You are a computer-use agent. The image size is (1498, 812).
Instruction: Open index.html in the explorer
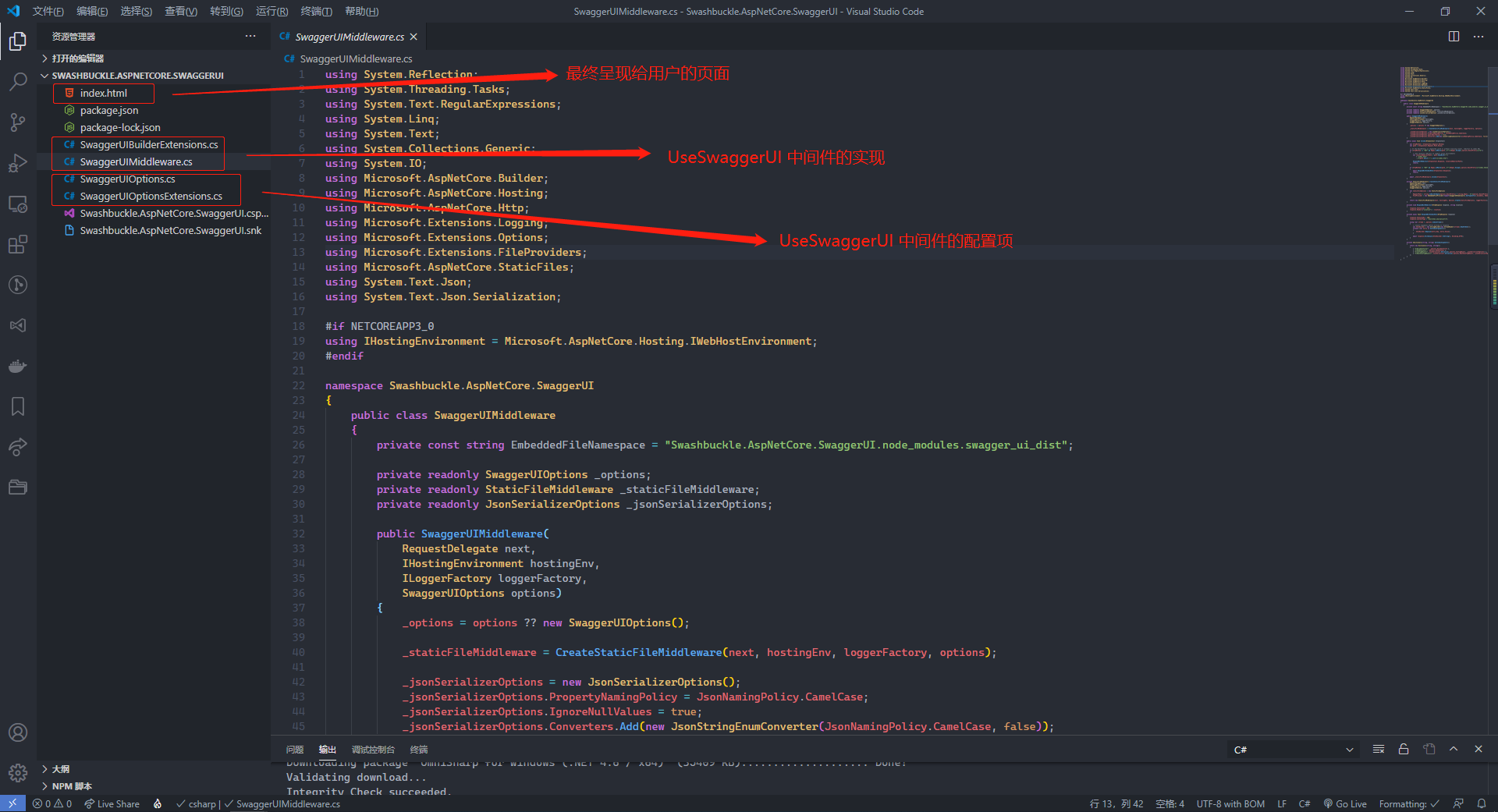click(104, 93)
